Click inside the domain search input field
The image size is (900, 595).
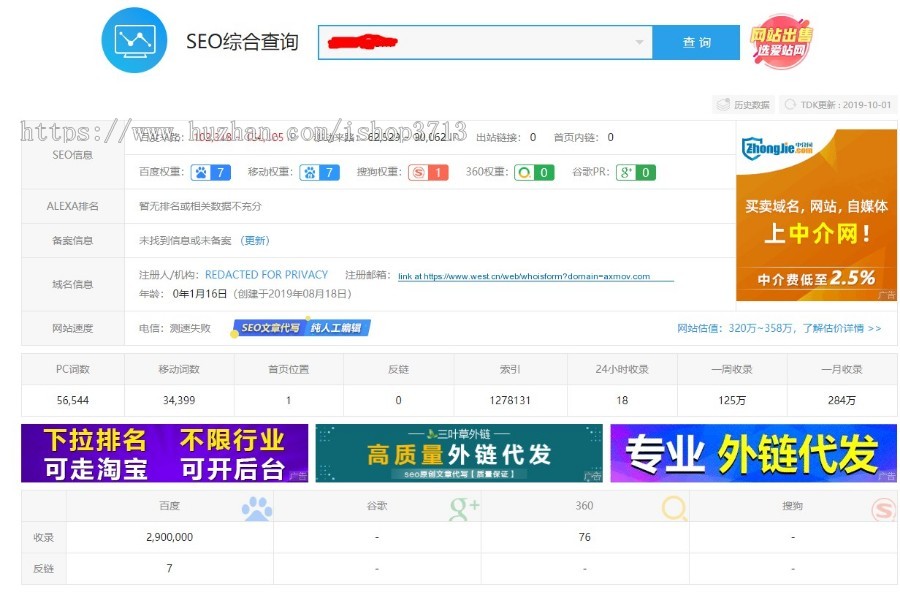470,42
